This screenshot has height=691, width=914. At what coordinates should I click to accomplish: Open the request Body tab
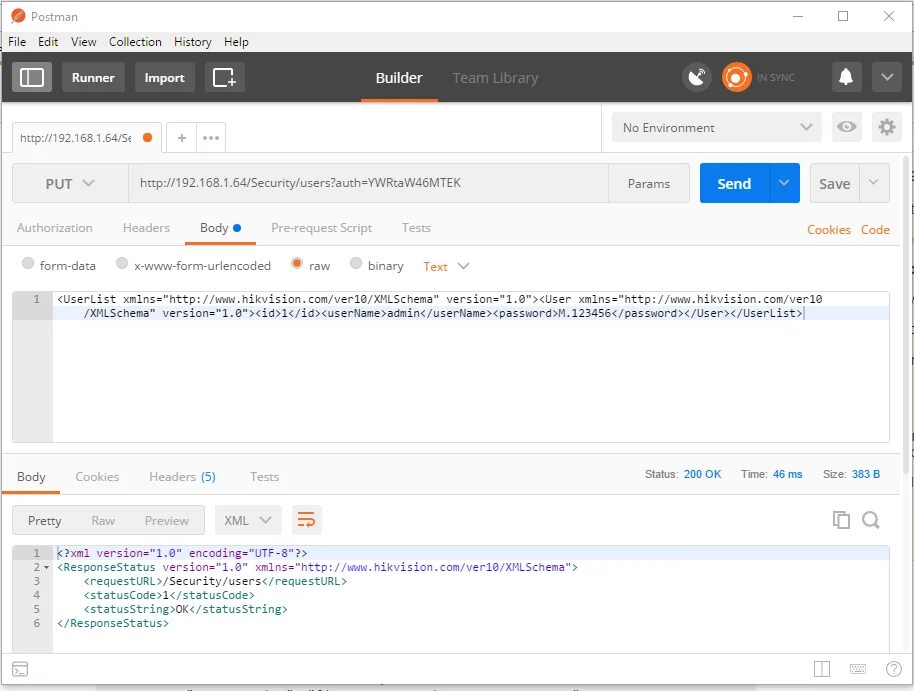pos(220,228)
